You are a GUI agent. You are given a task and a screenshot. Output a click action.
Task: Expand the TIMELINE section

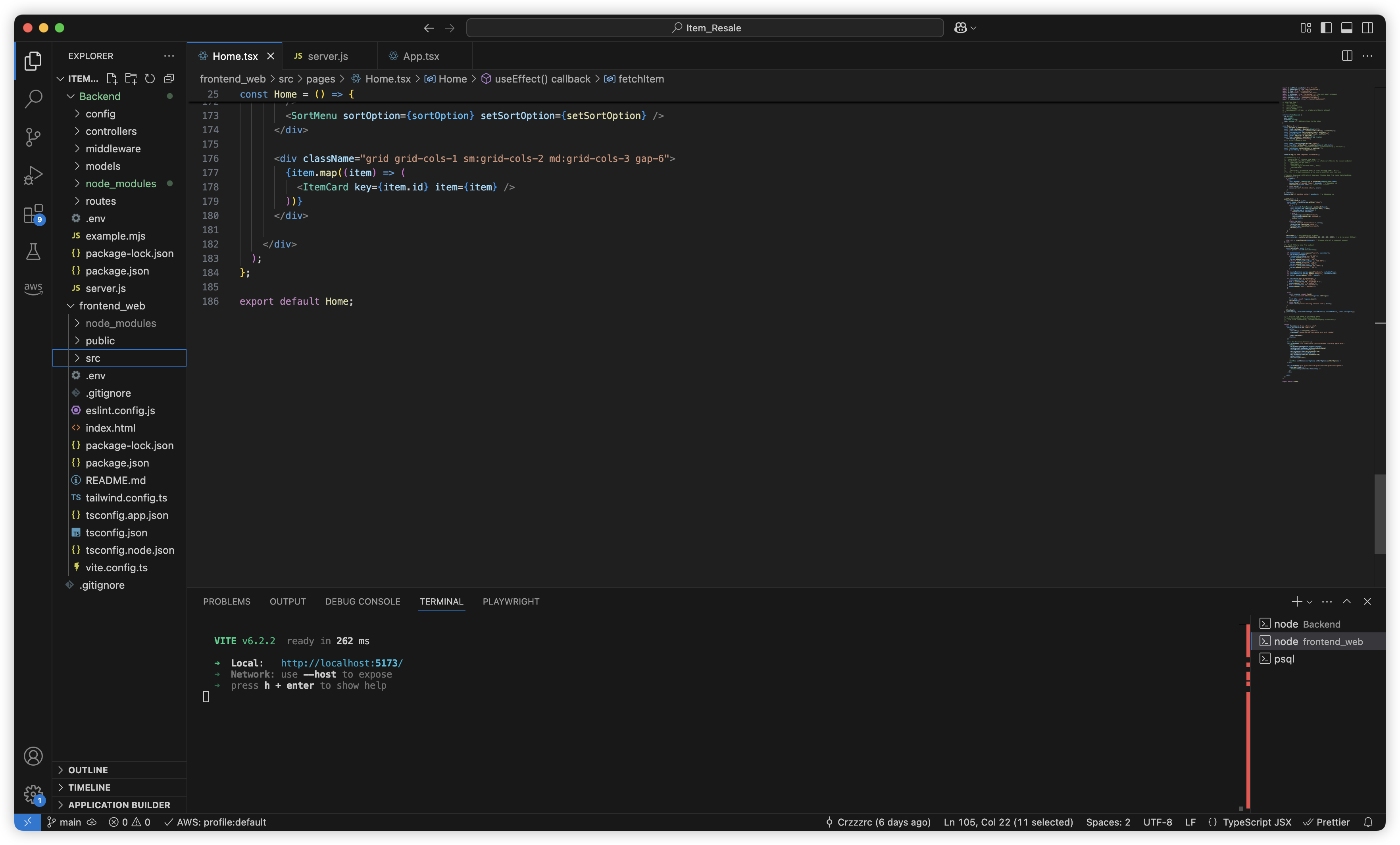(119, 787)
